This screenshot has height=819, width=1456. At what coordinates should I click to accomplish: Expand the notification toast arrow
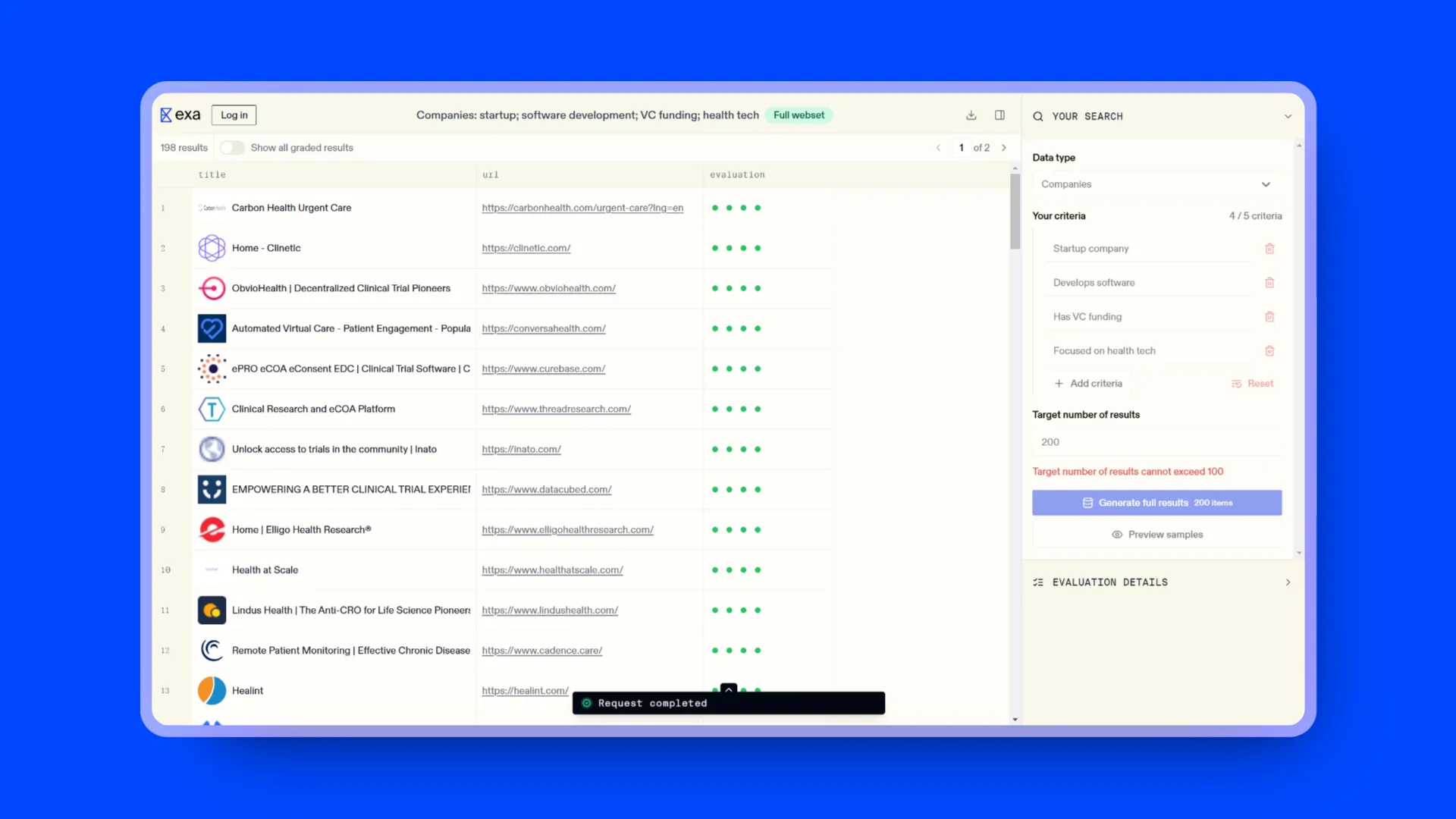(x=729, y=689)
